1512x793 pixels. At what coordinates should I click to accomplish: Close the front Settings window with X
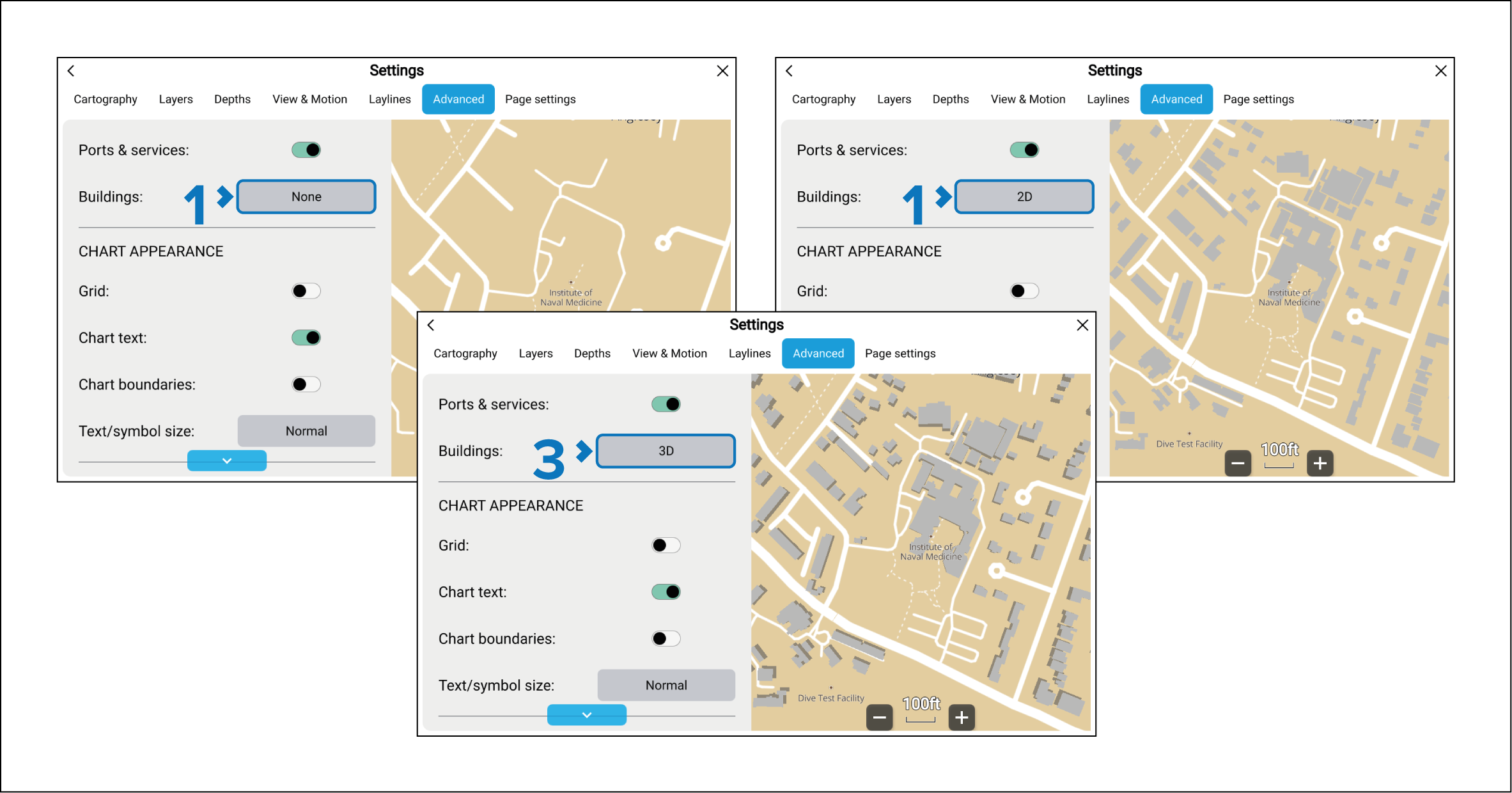pos(1082,325)
